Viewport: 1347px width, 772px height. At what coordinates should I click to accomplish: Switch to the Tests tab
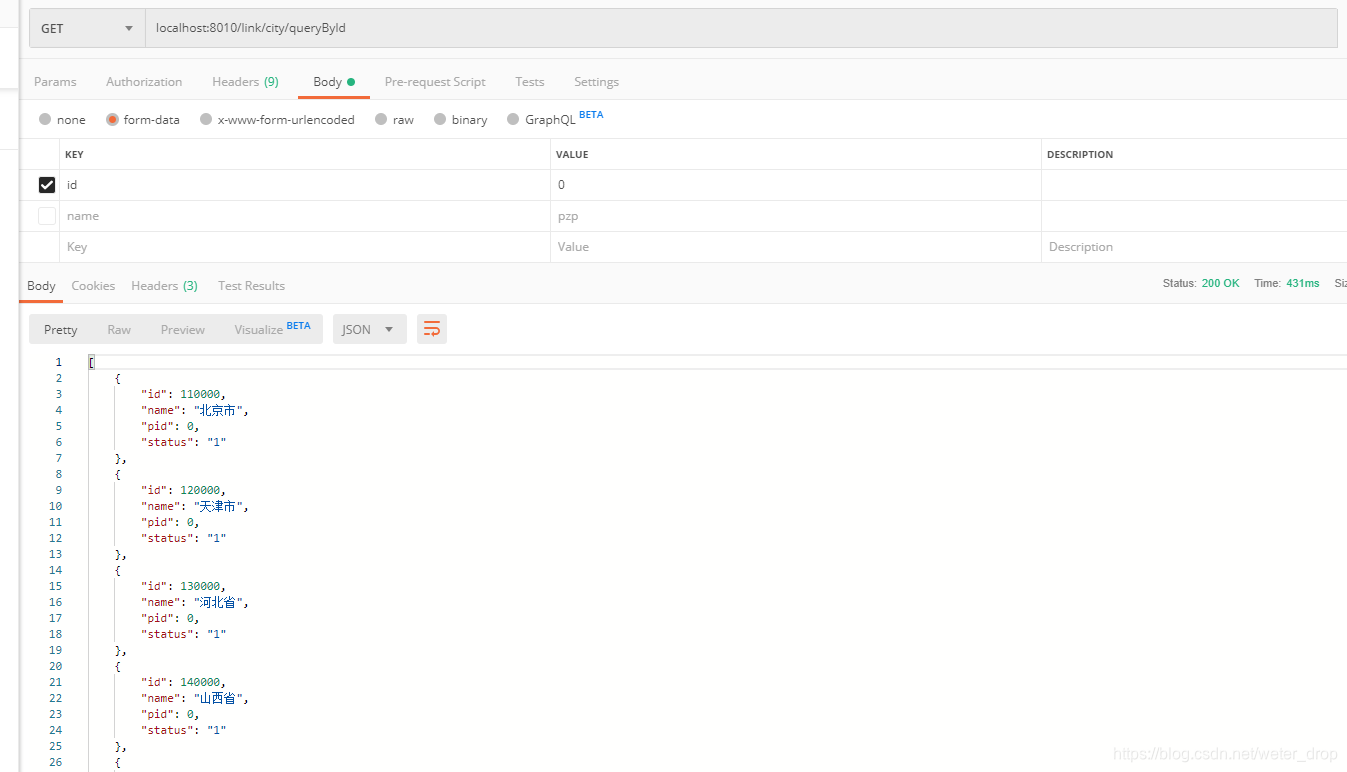pyautogui.click(x=530, y=82)
